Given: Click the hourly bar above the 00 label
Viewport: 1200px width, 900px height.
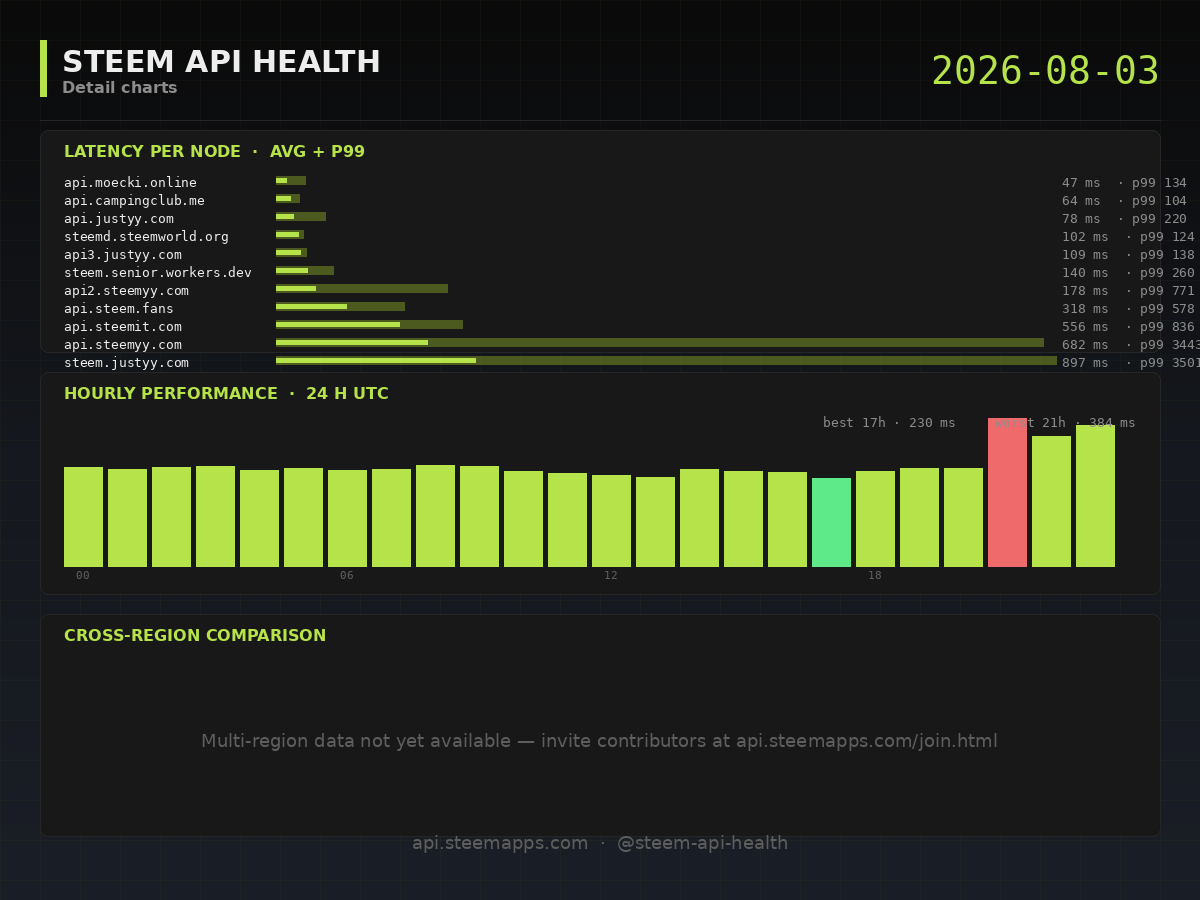Looking at the screenshot, I should coord(83,517).
